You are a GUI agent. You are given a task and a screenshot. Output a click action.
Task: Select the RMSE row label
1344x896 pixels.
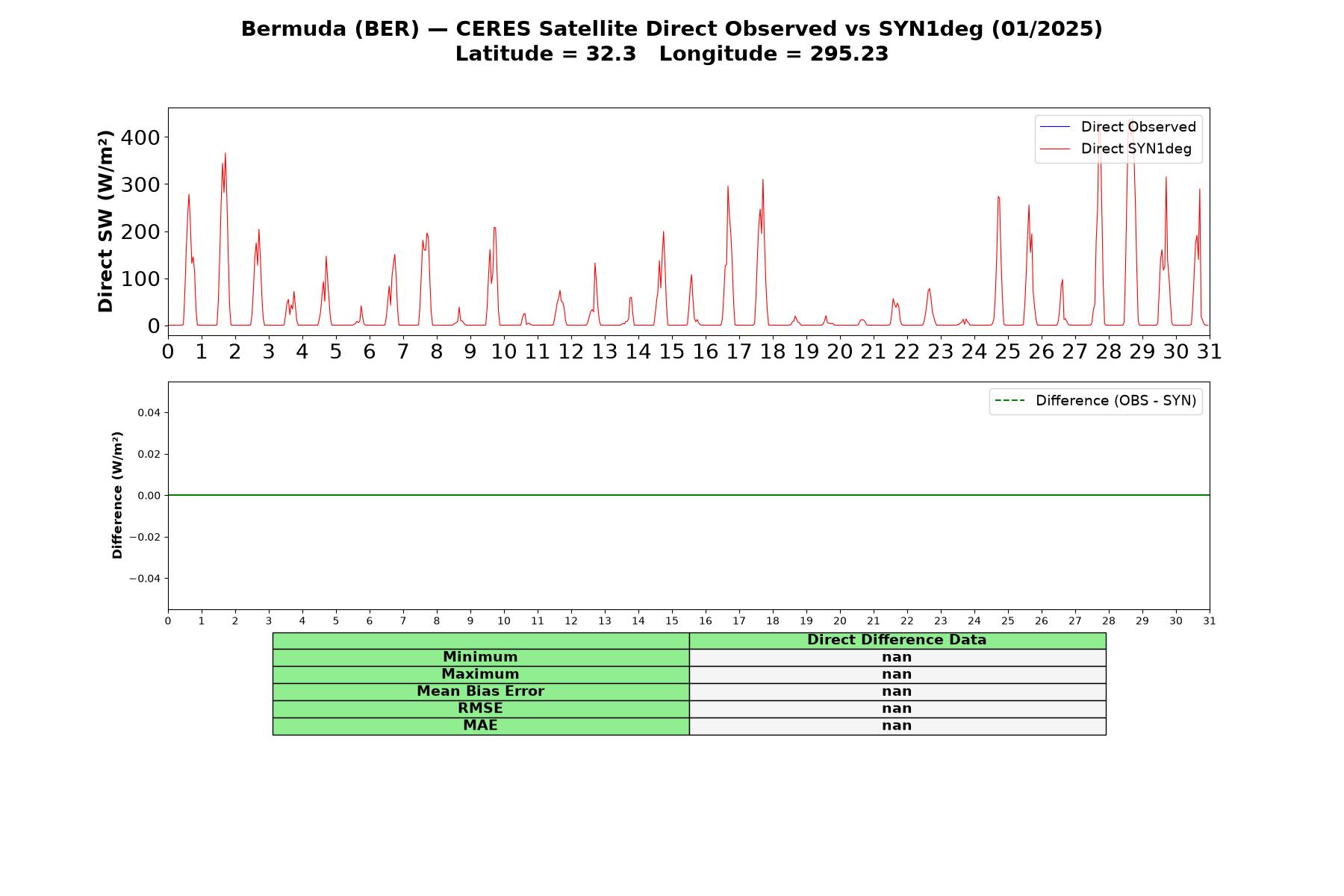point(480,709)
